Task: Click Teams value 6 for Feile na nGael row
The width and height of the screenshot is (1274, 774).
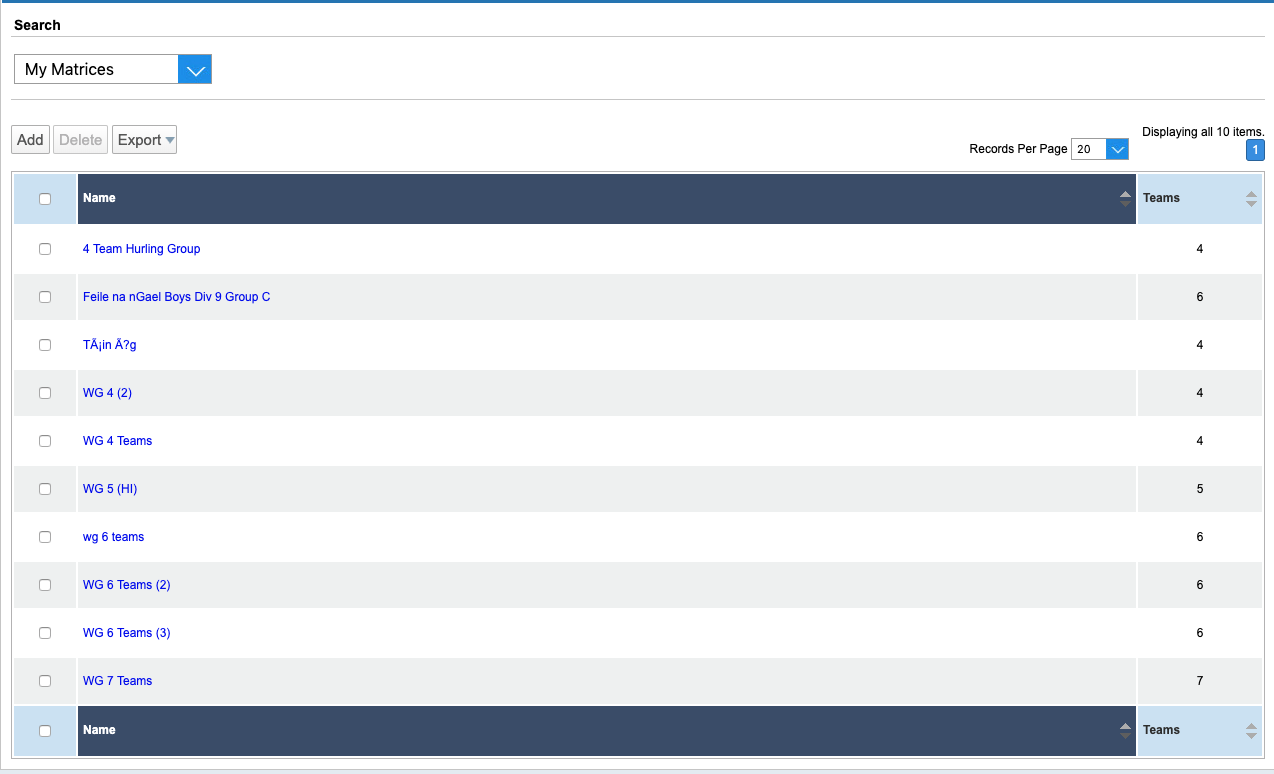Action: (x=1200, y=297)
